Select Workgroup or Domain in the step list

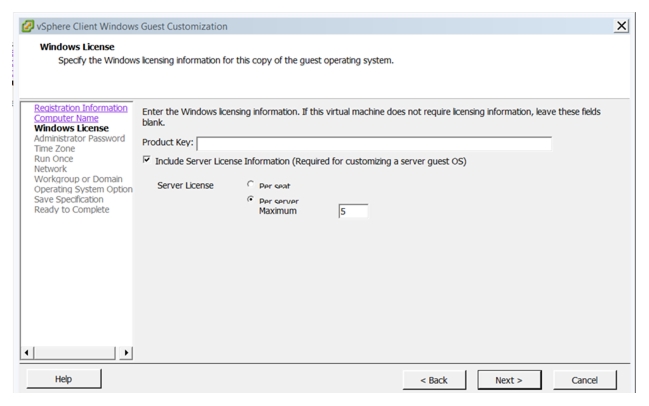tap(78, 179)
